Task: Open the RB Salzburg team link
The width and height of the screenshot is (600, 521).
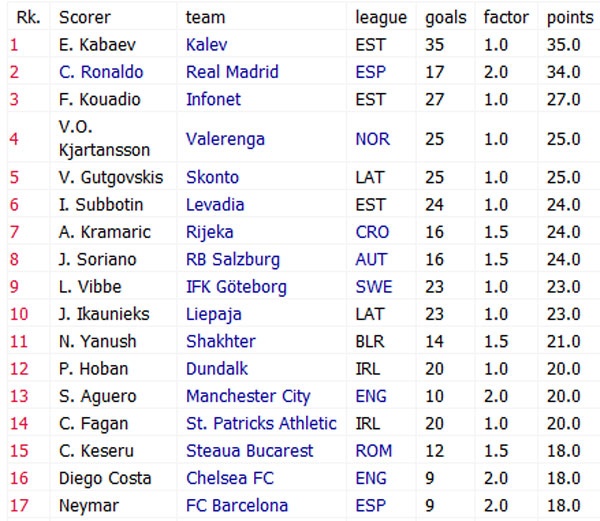Action: [x=233, y=260]
